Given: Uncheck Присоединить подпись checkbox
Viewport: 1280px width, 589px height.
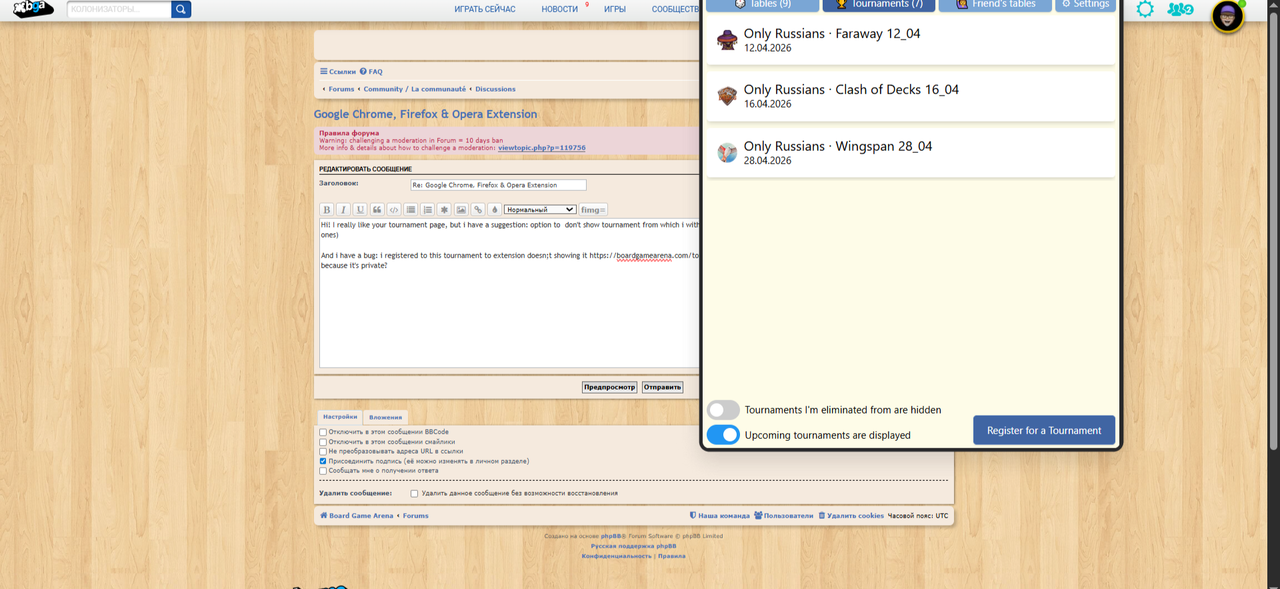Looking at the screenshot, I should [x=323, y=461].
